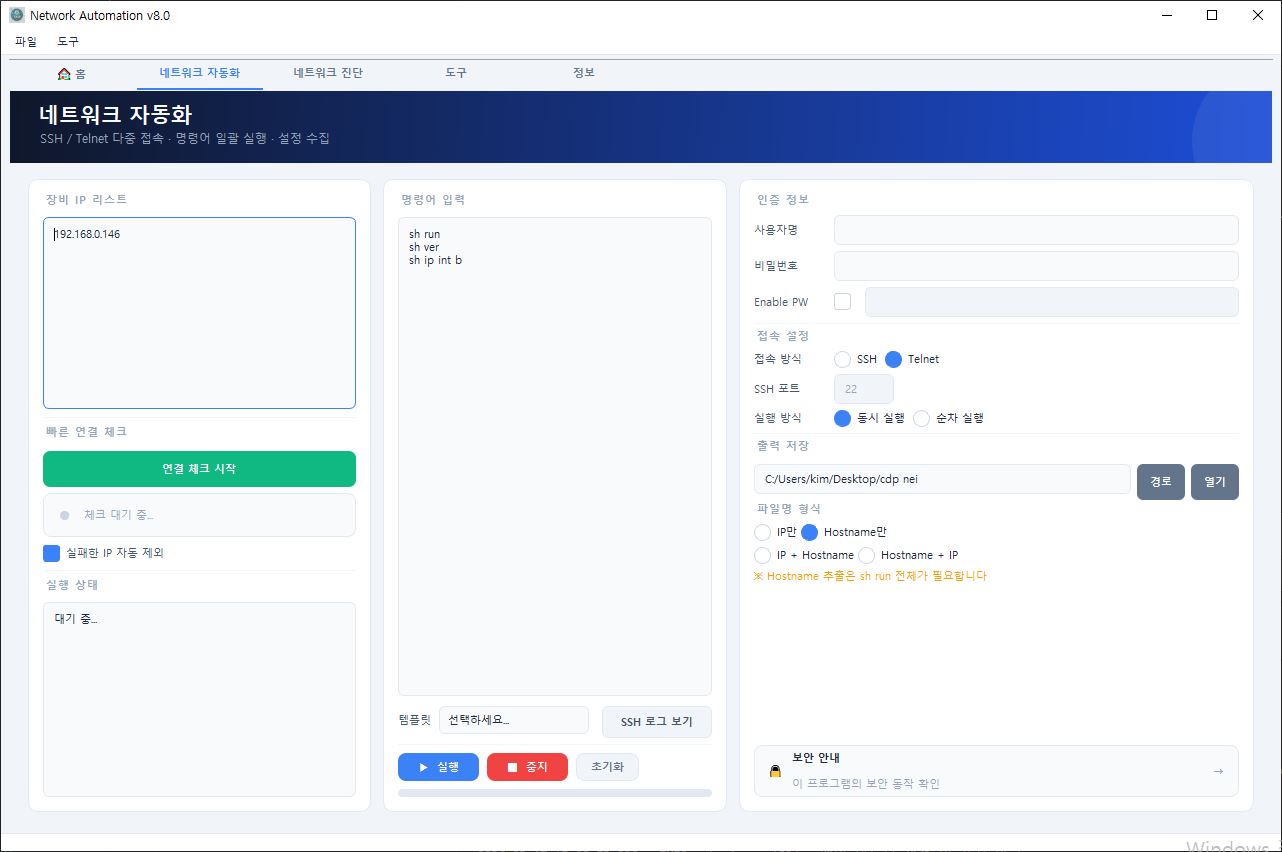Click the progress bar below 실행 button
Viewport: 1282px width, 852px height.
pos(554,793)
